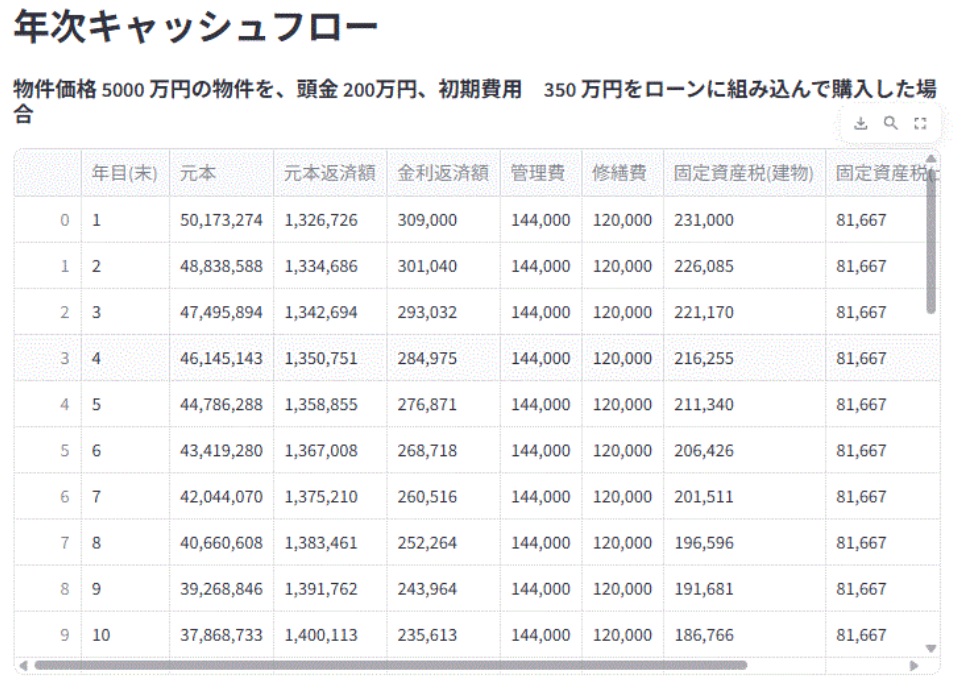Viewport: 965px width, 698px height.
Task: Click the horizontal scrollbar thumb
Action: [x=390, y=664]
